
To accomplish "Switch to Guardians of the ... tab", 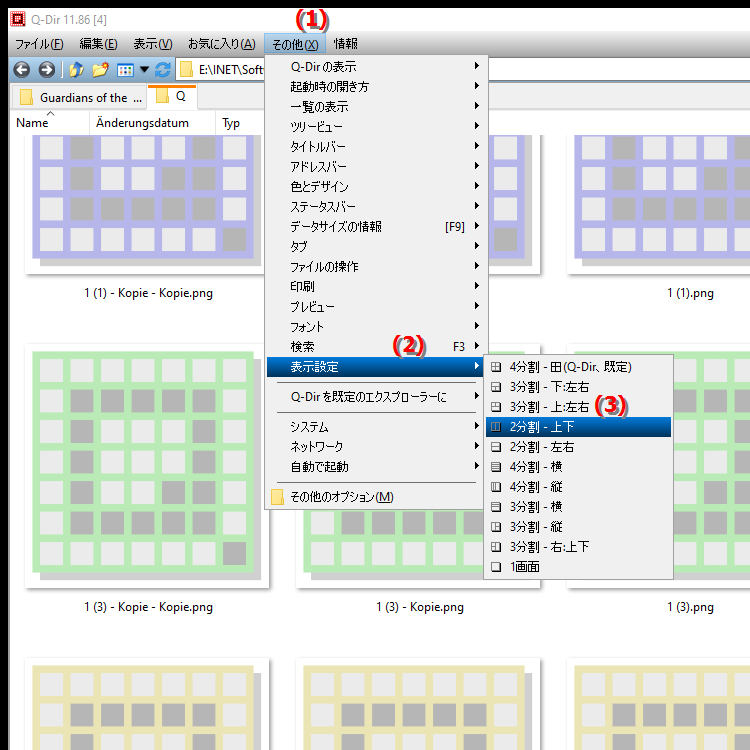I will click(79, 98).
